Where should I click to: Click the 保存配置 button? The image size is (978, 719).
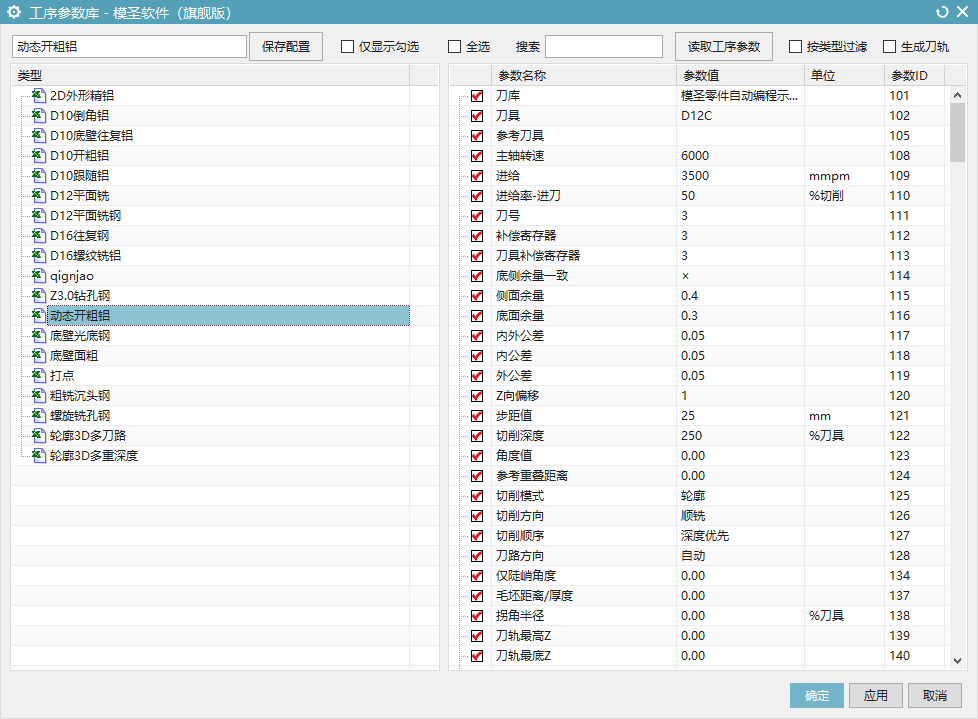pos(286,47)
